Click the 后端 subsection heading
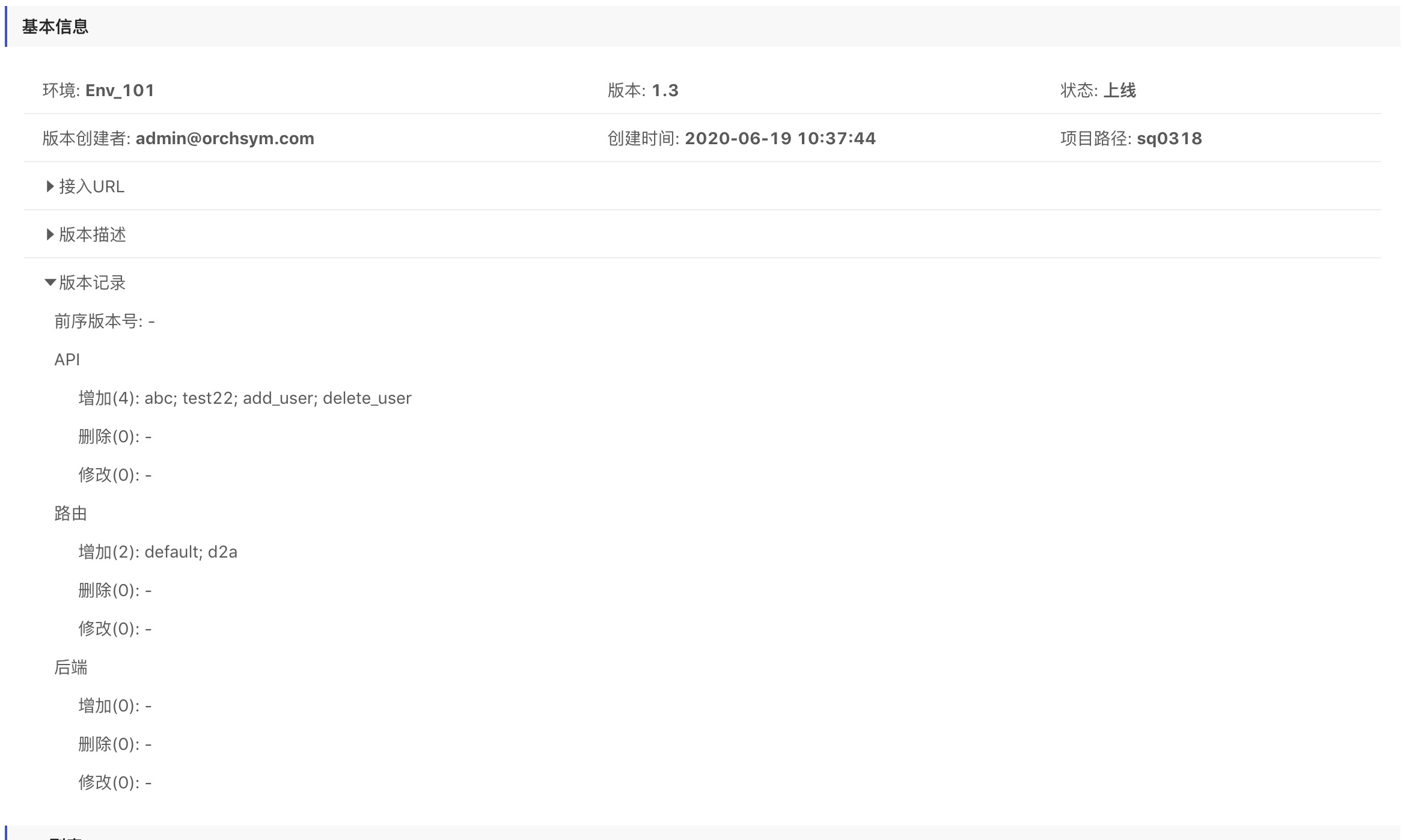Viewport: 1403px width, 840px height. (71, 668)
